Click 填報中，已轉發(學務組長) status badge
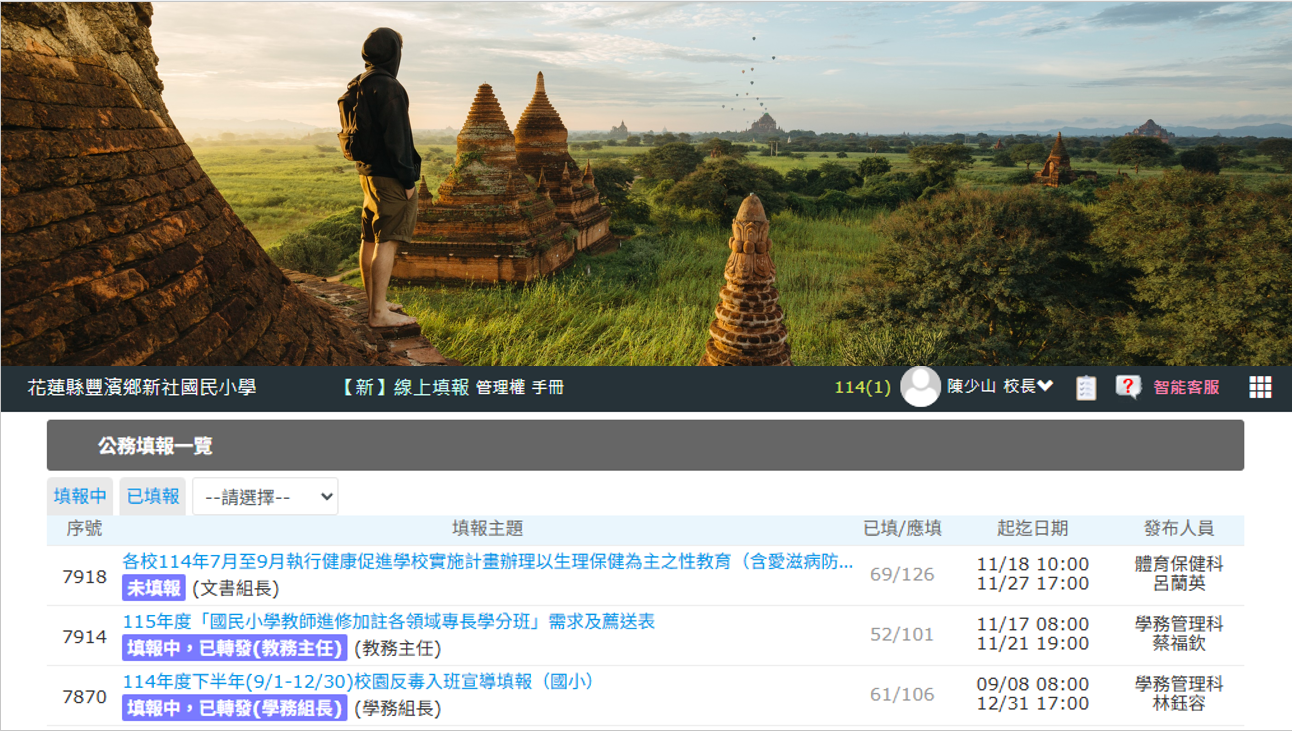This screenshot has width=1292, height=731. 235,708
